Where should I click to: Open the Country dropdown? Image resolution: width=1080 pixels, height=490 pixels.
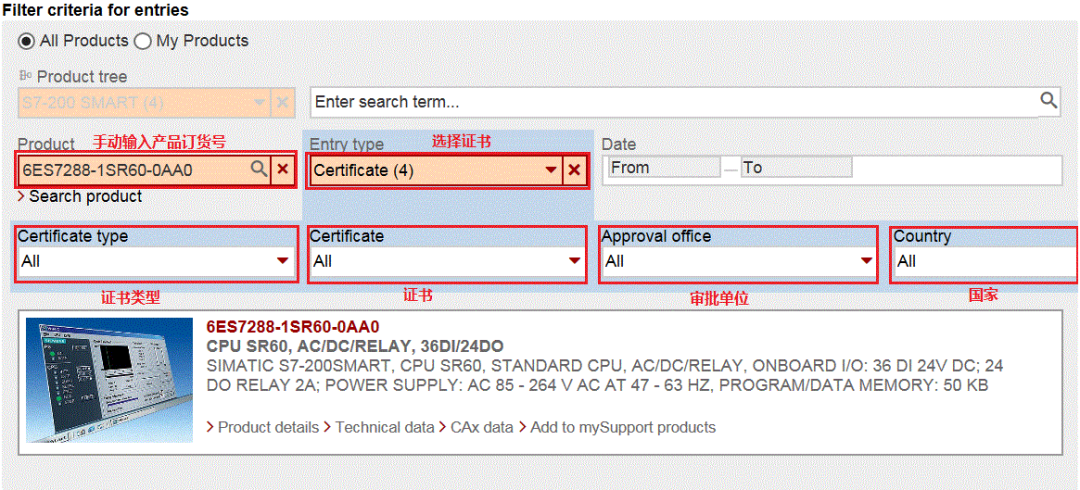pos(986,261)
